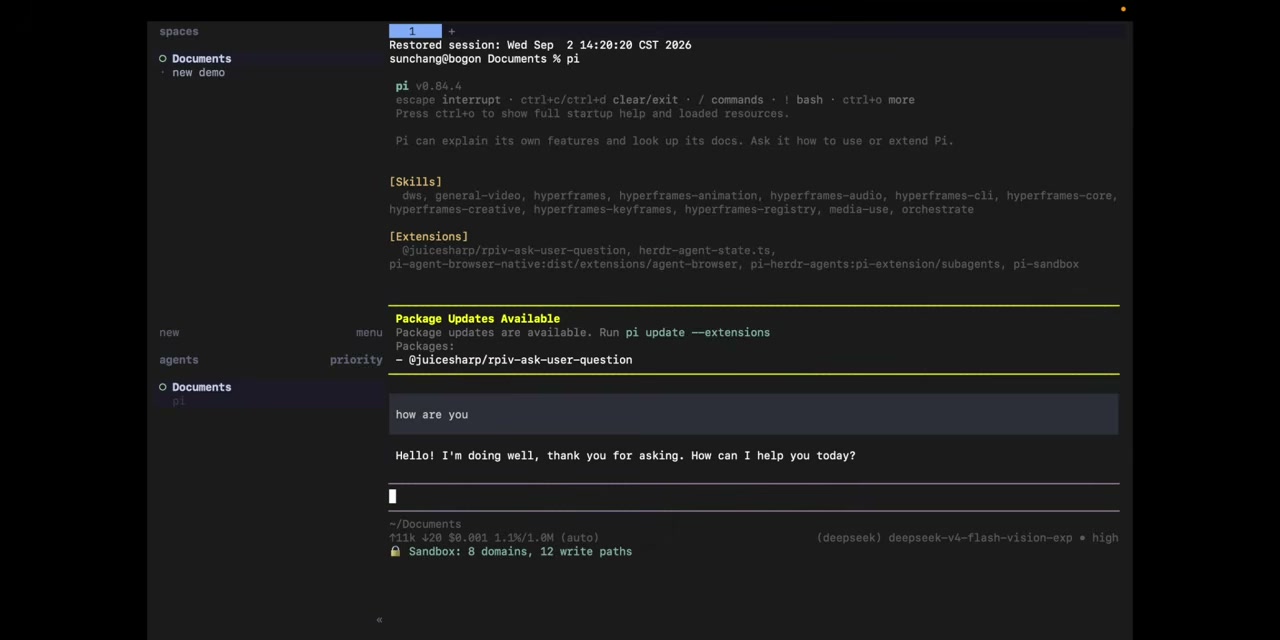Open the priority sort selector
1280x640 pixels.
click(356, 360)
